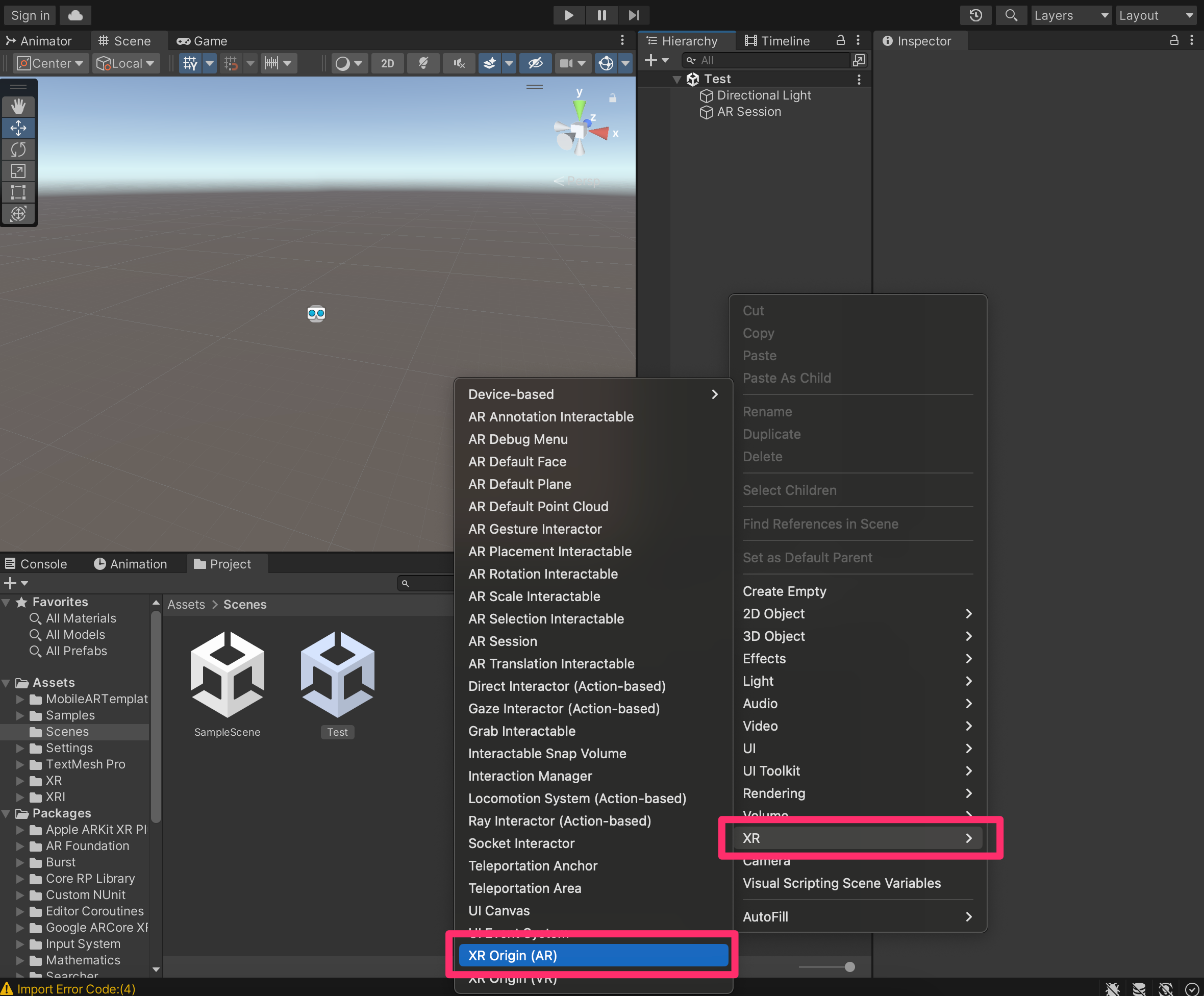1204x996 pixels.
Task: Click the Step forward button
Action: coord(634,15)
